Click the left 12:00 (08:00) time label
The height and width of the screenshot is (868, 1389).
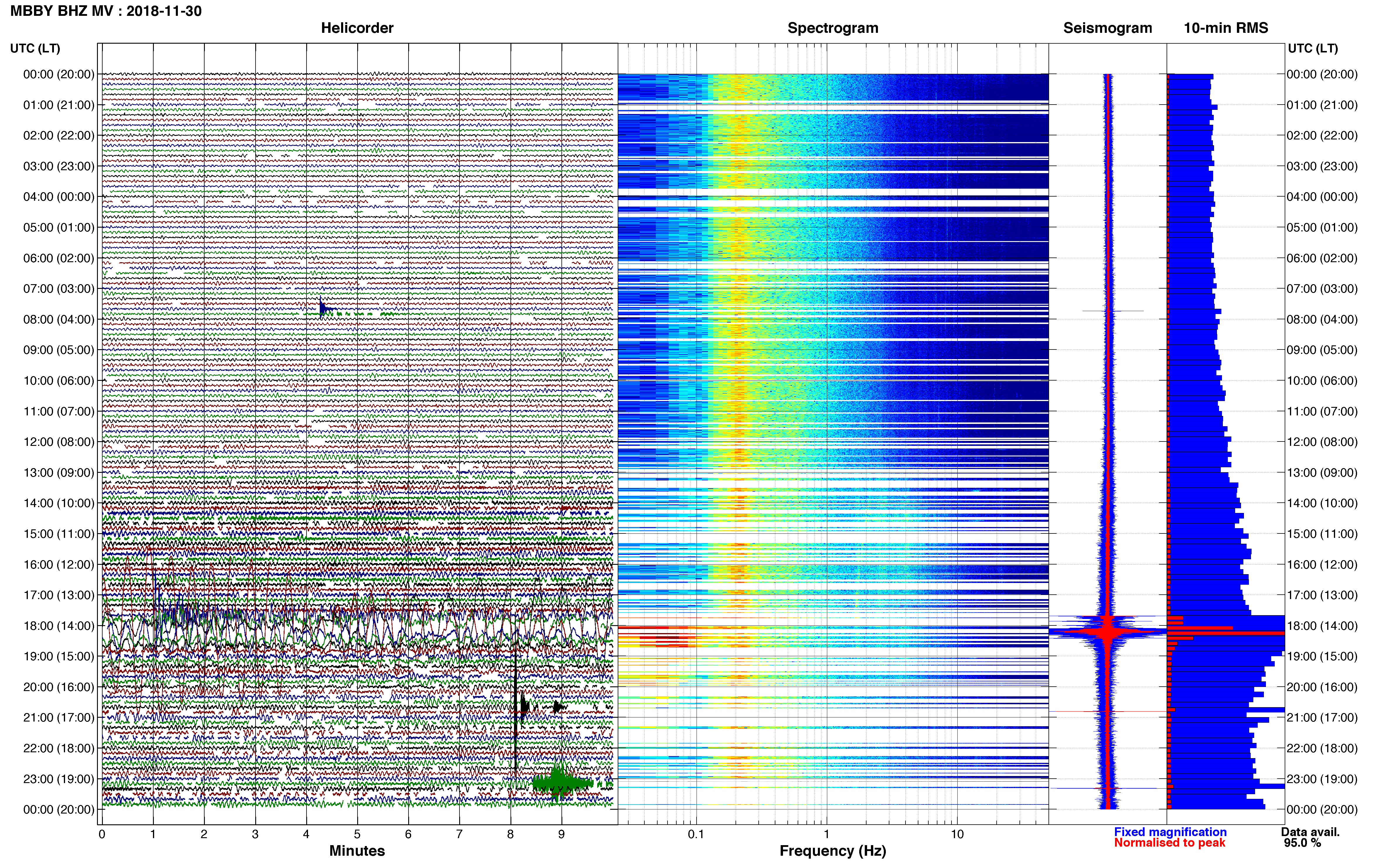click(x=59, y=442)
